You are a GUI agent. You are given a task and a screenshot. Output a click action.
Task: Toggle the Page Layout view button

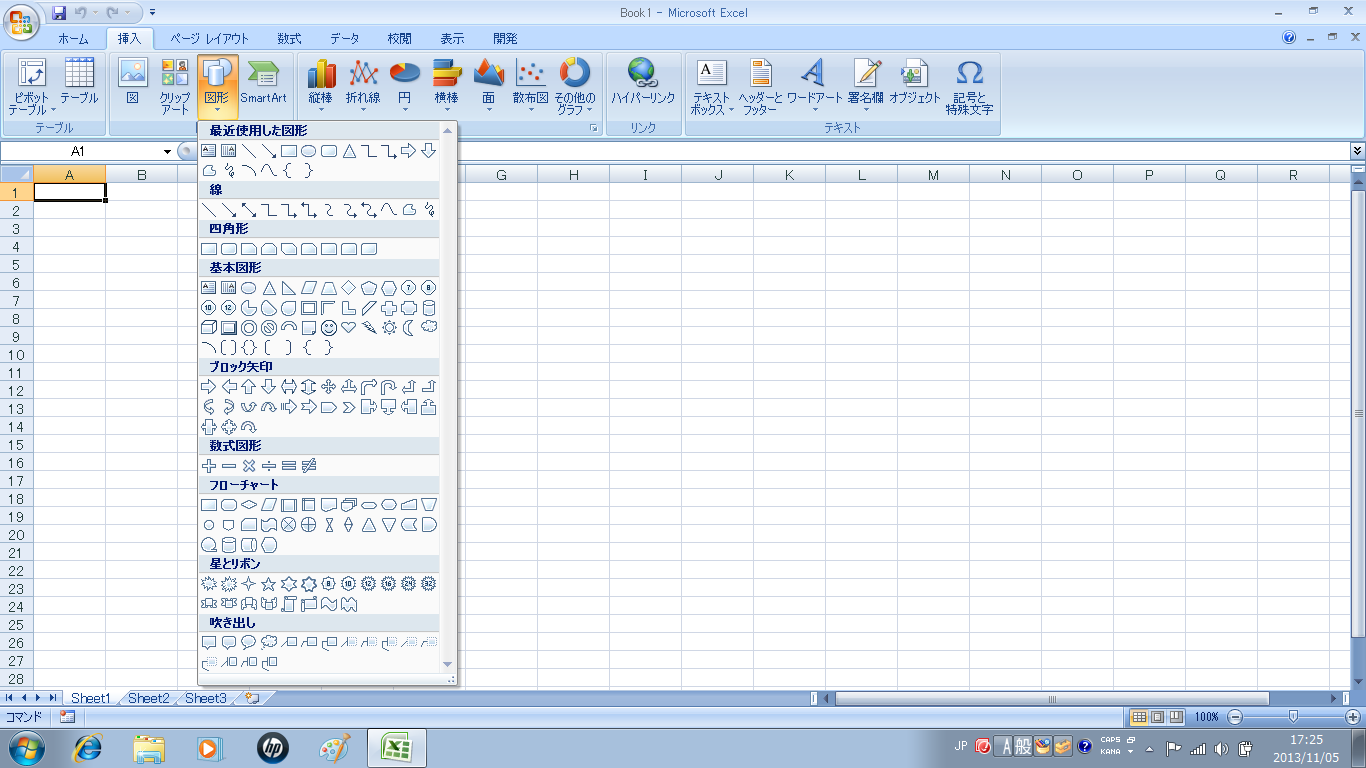click(1157, 717)
